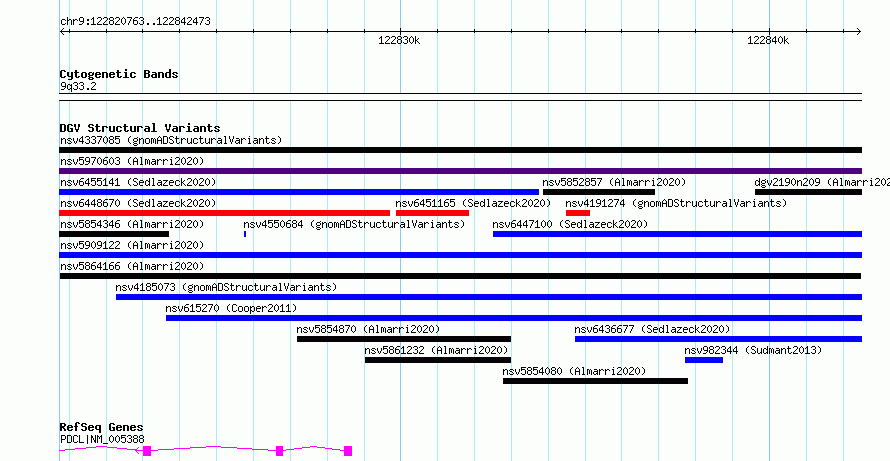Screen dimensions: 890x461
Task: Open the nsv5909122 (Almarri2020) label
Action: [x=132, y=245]
